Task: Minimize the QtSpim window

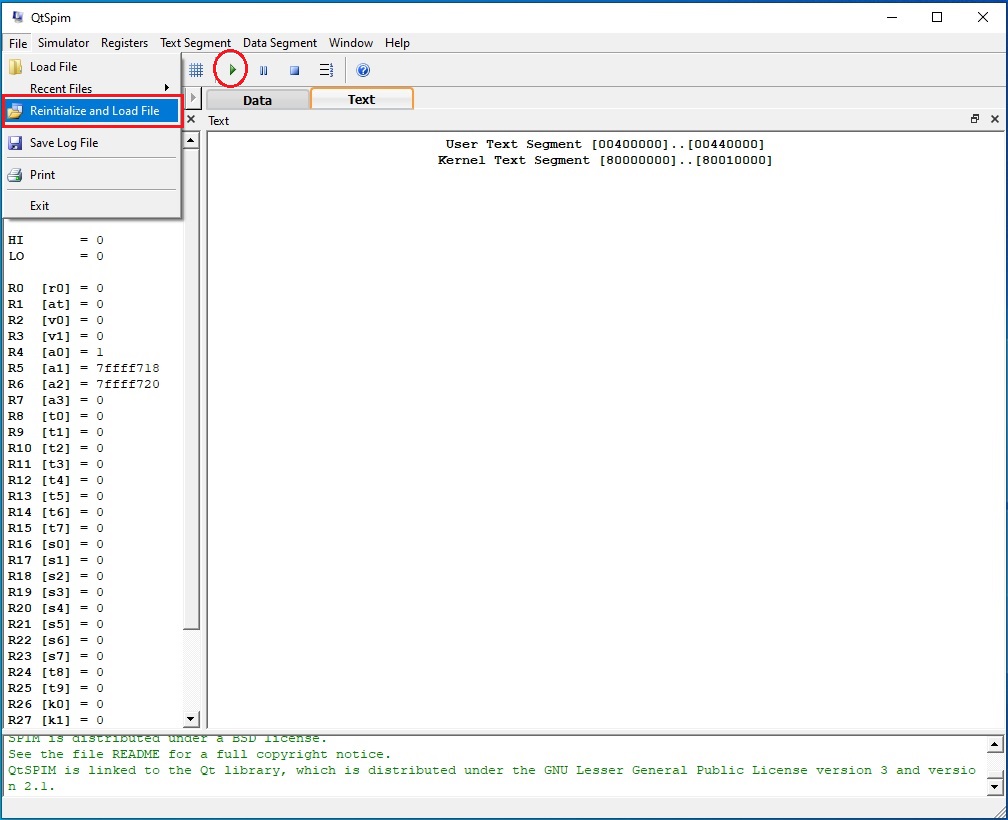Action: pos(892,17)
